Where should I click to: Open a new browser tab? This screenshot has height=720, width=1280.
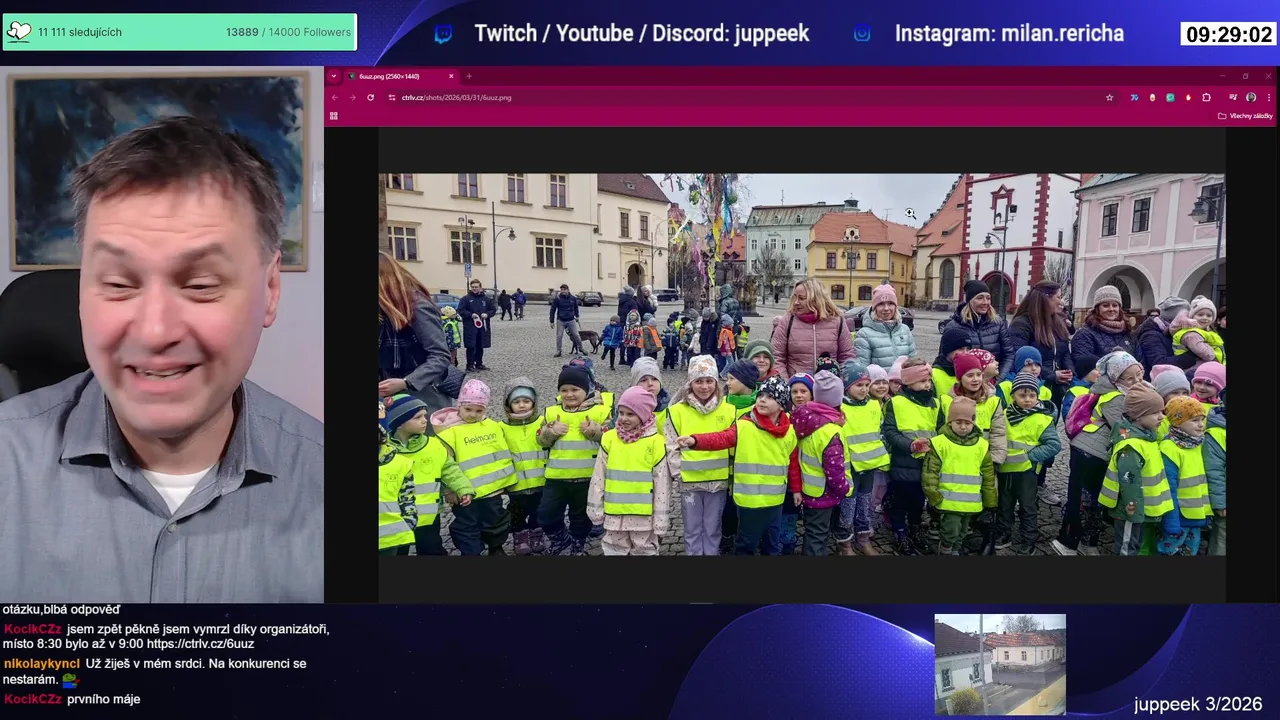(x=469, y=76)
